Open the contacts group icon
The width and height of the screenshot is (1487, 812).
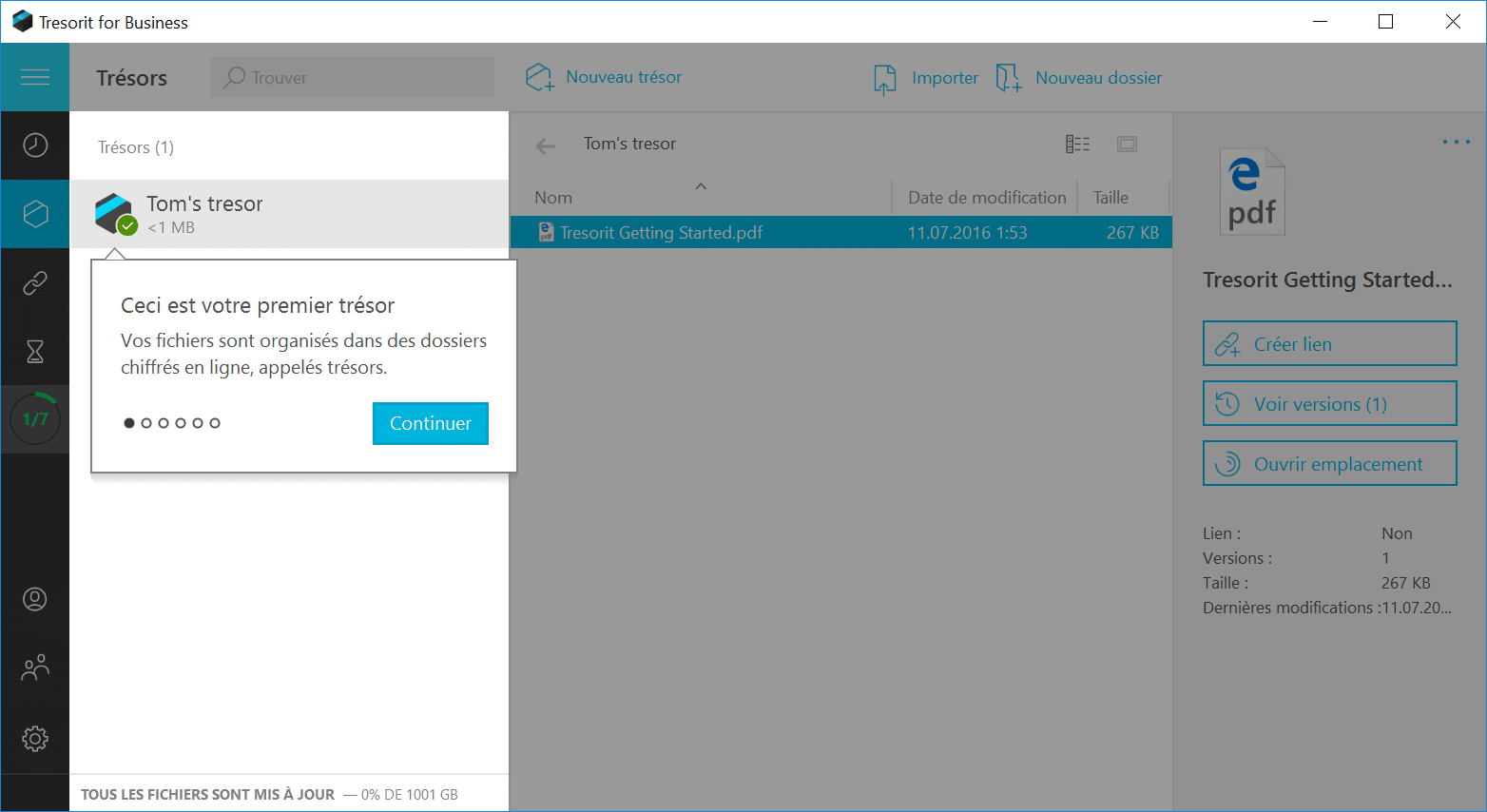pyautogui.click(x=35, y=668)
